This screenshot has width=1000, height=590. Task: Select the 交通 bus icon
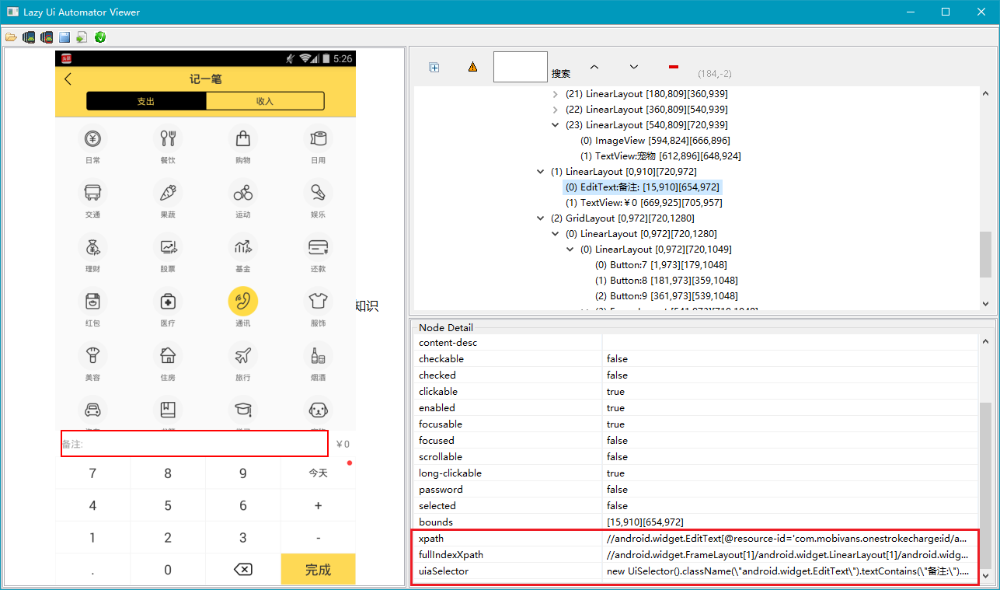[92, 193]
